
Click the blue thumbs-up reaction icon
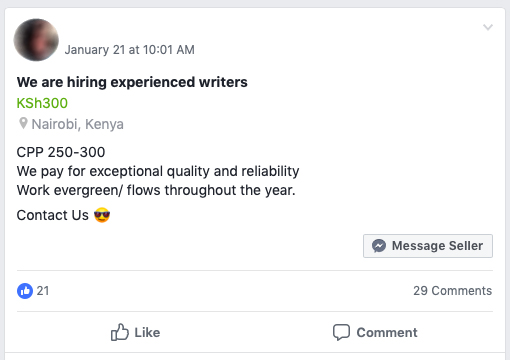tap(25, 291)
